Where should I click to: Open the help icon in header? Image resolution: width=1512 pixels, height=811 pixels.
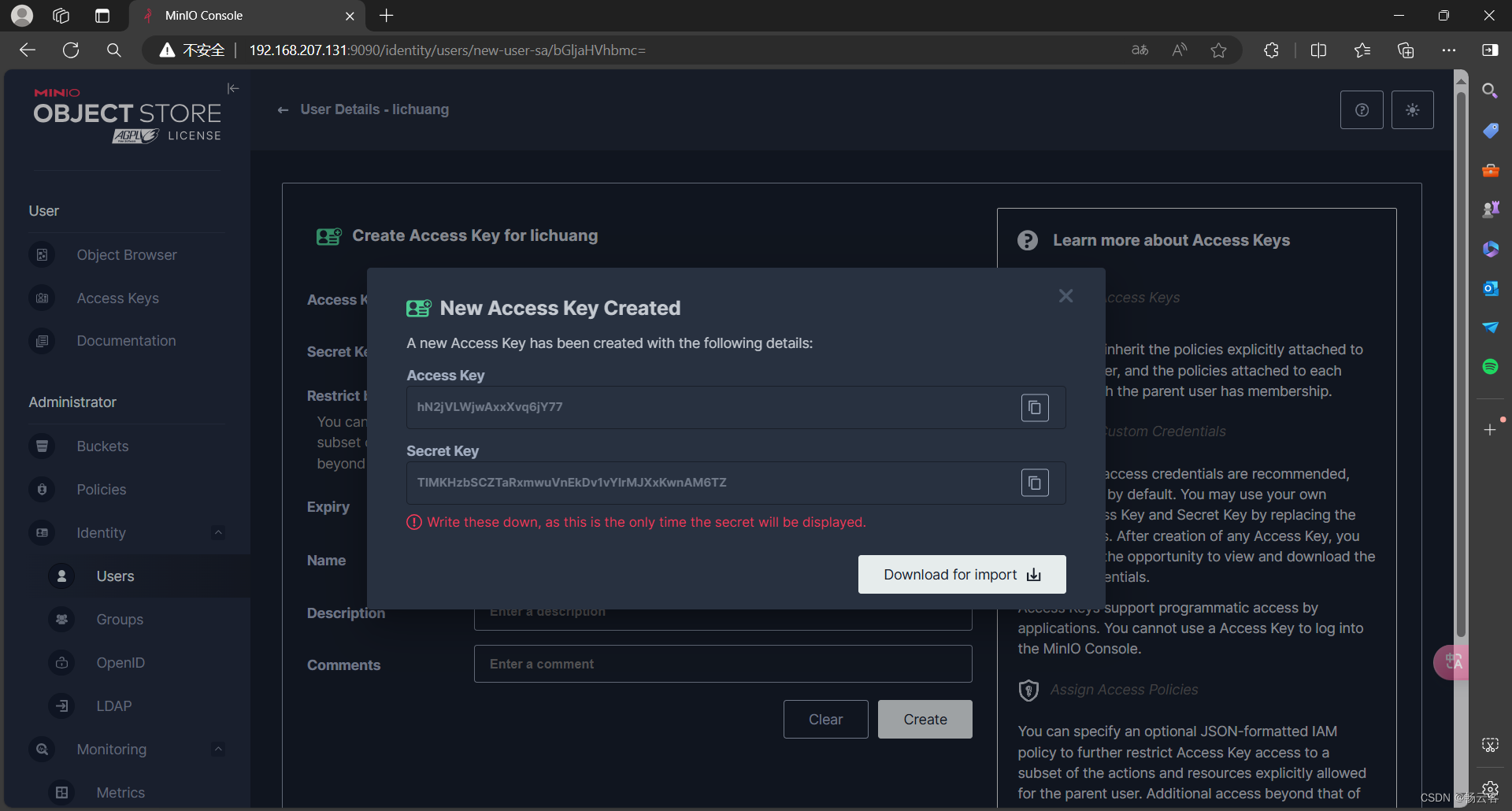[x=1362, y=109]
